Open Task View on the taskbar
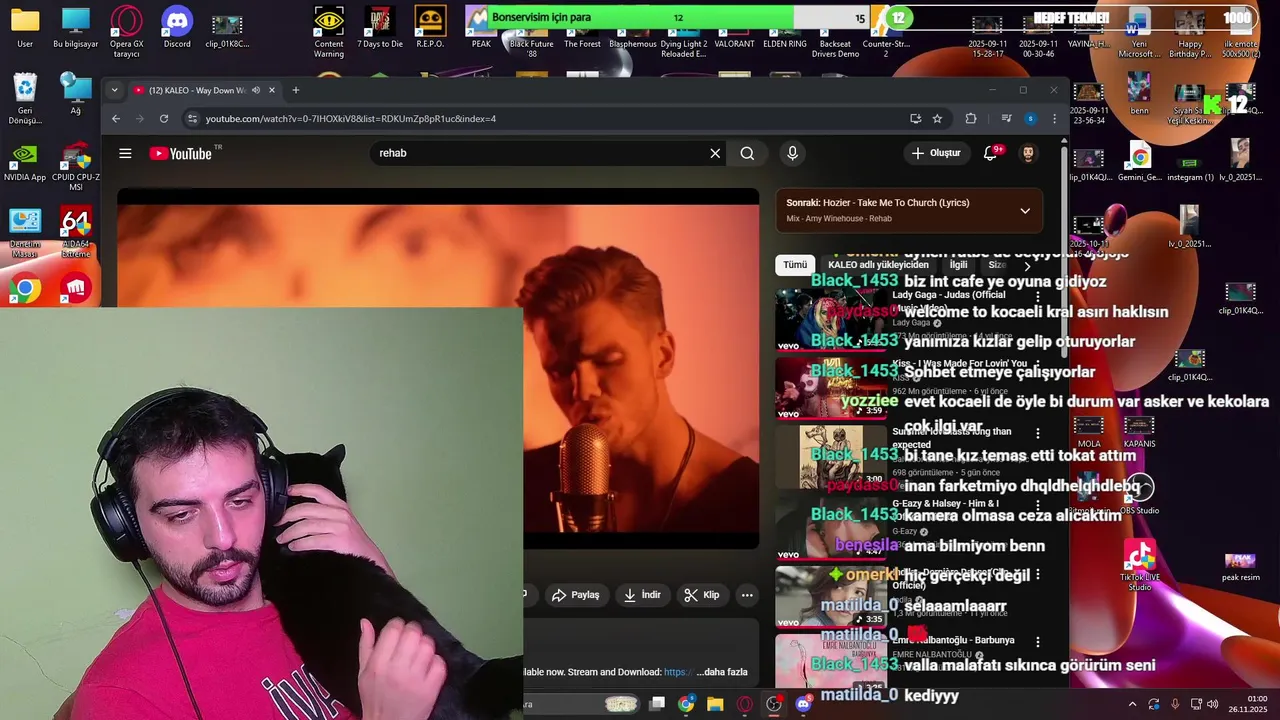The width and height of the screenshot is (1280, 720). pyautogui.click(x=657, y=704)
